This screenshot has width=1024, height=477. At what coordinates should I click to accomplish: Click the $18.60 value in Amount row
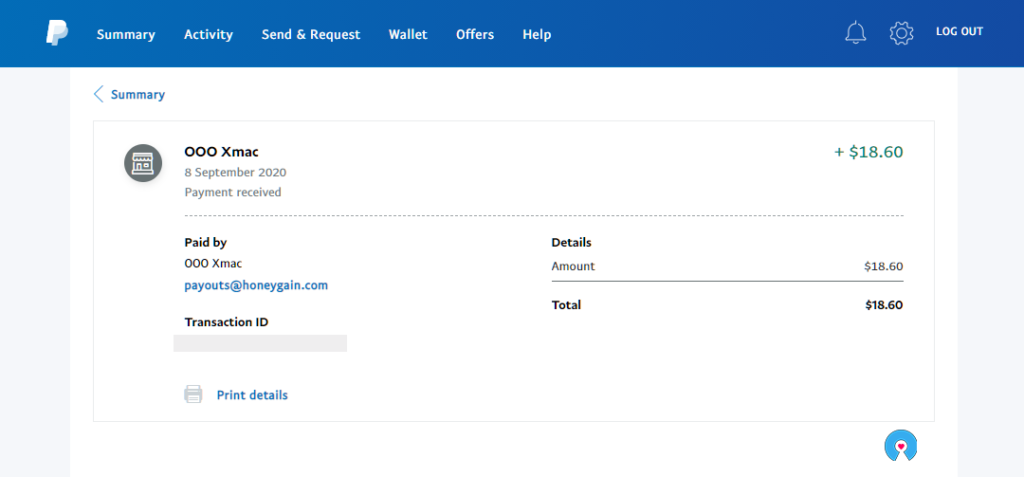pos(884,267)
